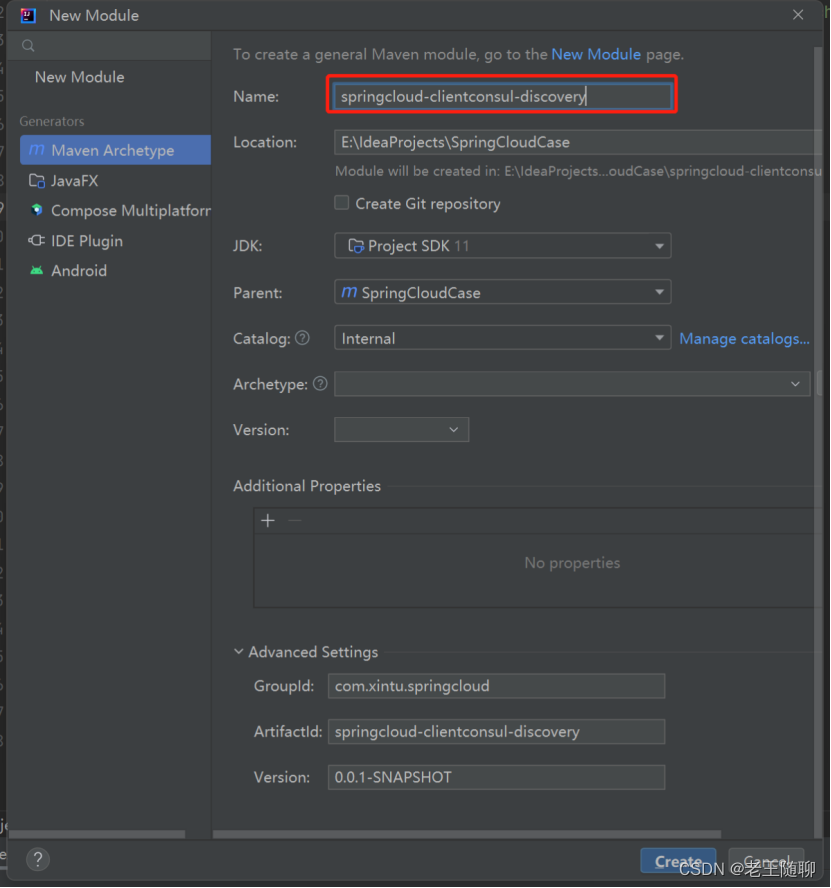Click the Manage catalogs link
The height and width of the screenshot is (888, 831).
pyautogui.click(x=744, y=339)
